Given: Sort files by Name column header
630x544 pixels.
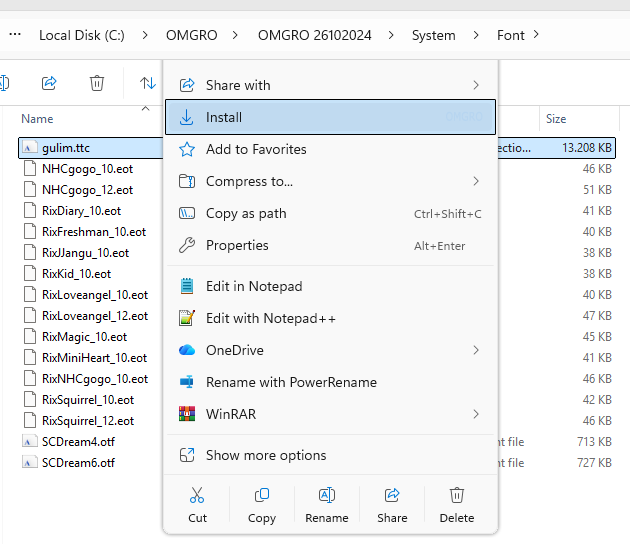Looking at the screenshot, I should pos(37,119).
